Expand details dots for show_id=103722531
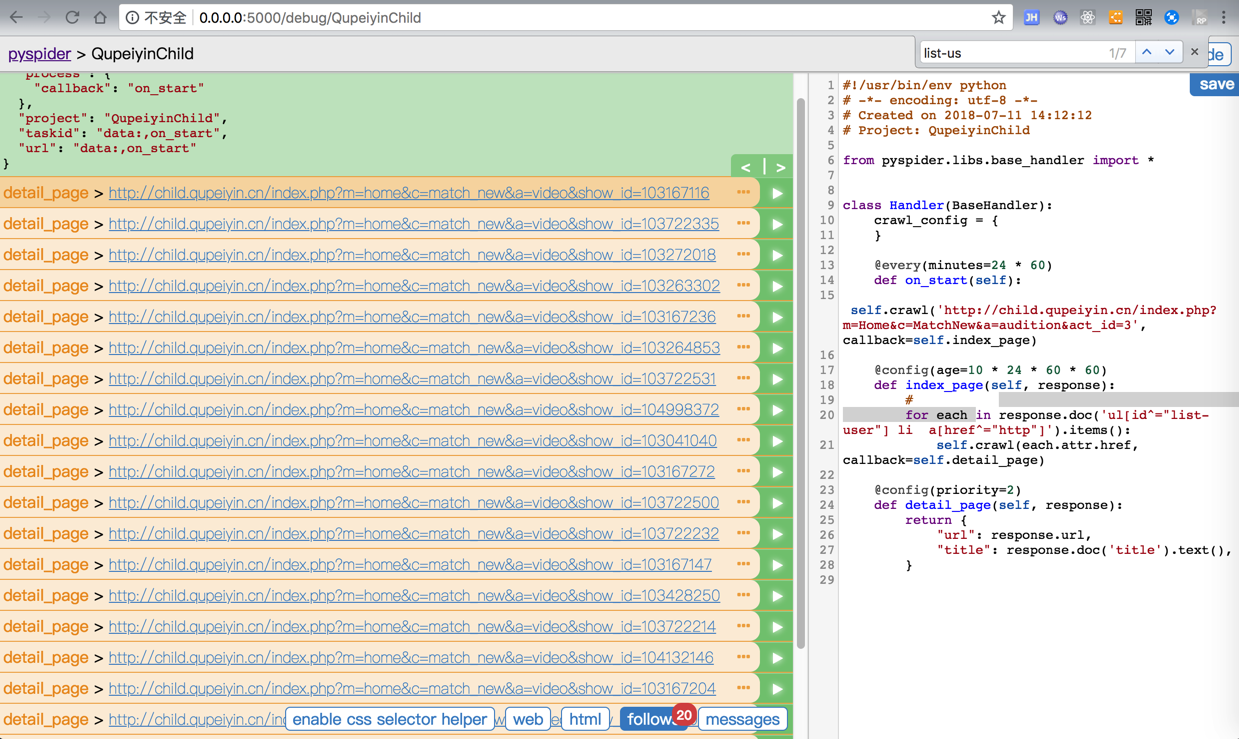1239x739 pixels. pyautogui.click(x=743, y=378)
